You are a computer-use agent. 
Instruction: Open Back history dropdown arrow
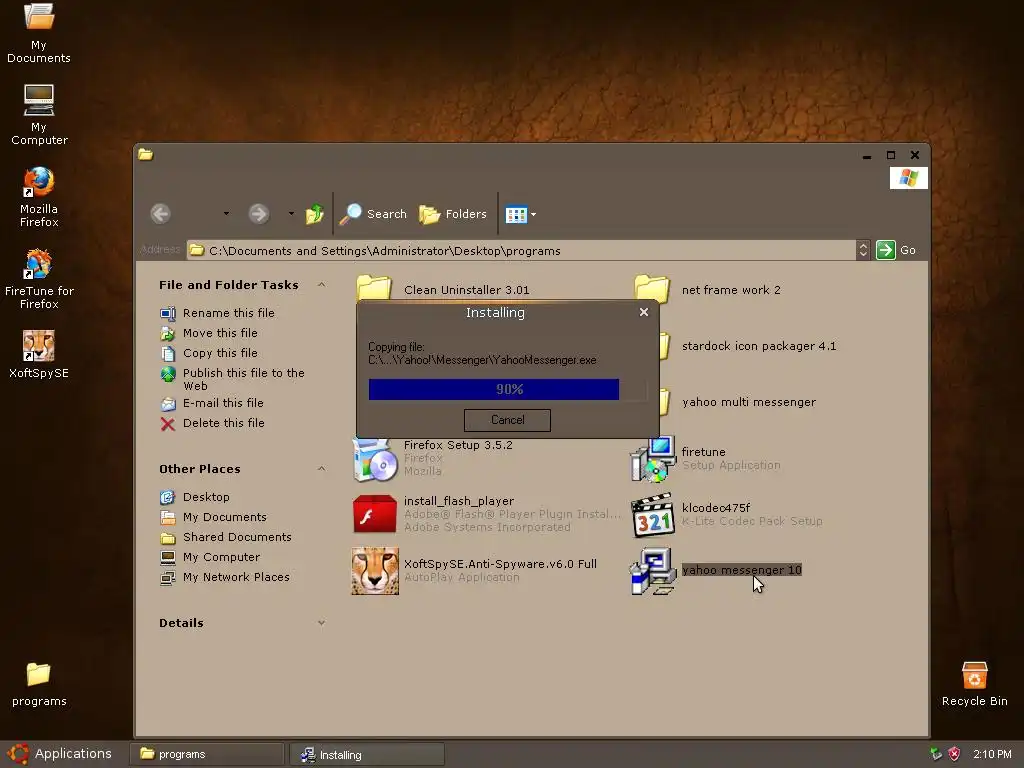[x=226, y=214]
